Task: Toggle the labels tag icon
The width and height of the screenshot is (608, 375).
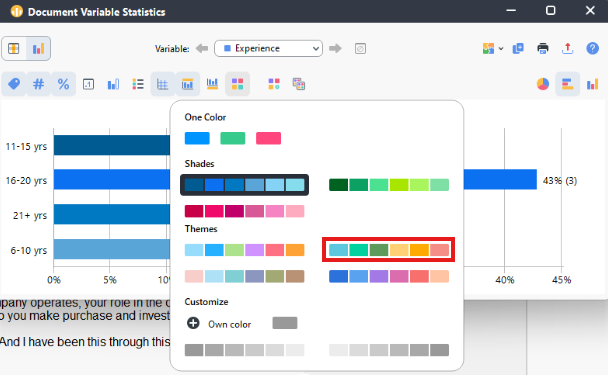Action: click(14, 84)
